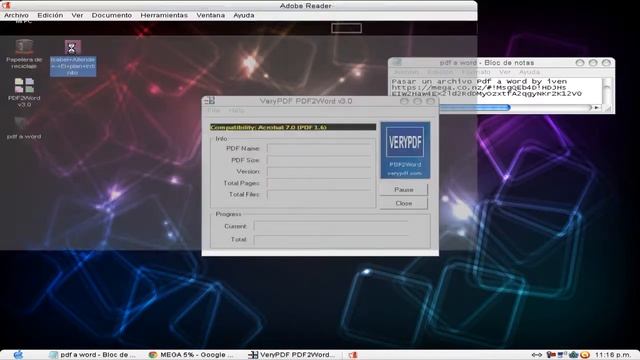Select the PDF2Word v3.0 desktop icon
The height and width of the screenshot is (360, 640).
tap(24, 92)
